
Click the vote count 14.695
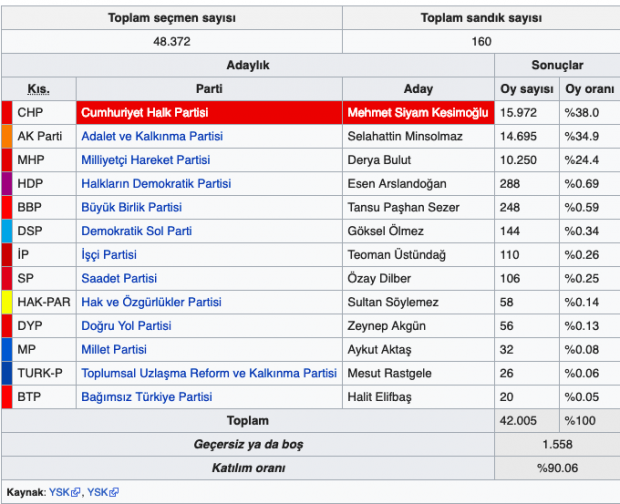tap(518, 136)
